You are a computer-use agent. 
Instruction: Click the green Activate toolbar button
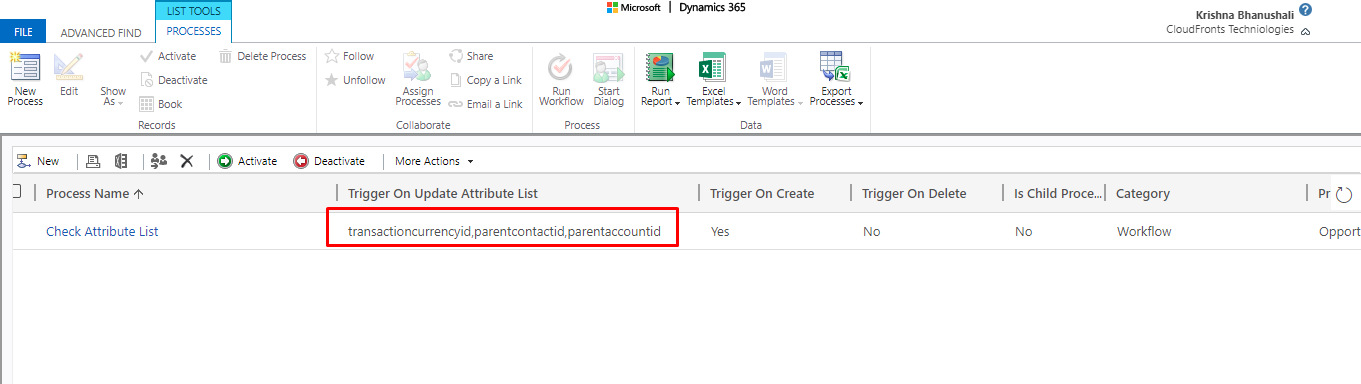tap(247, 161)
